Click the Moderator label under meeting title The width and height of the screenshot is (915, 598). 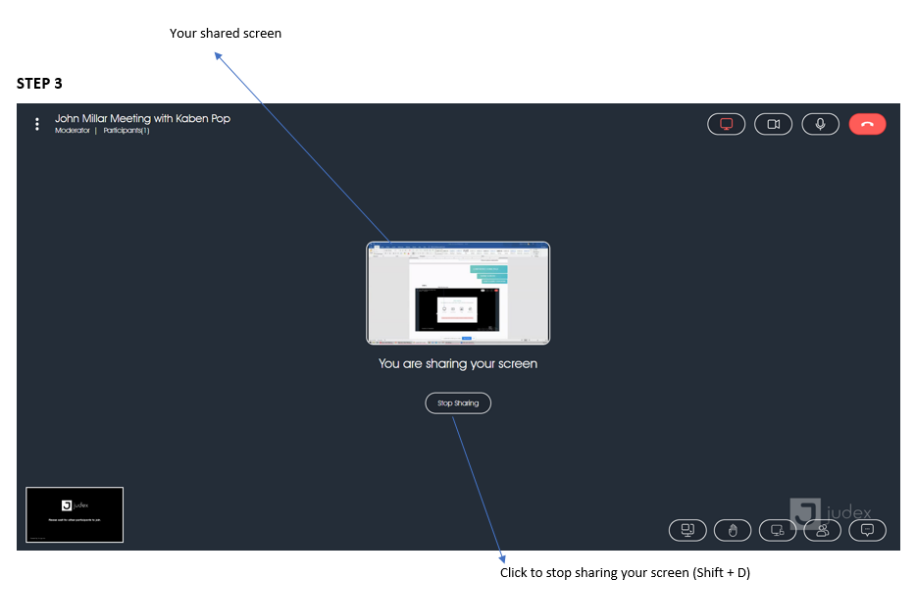(72, 131)
